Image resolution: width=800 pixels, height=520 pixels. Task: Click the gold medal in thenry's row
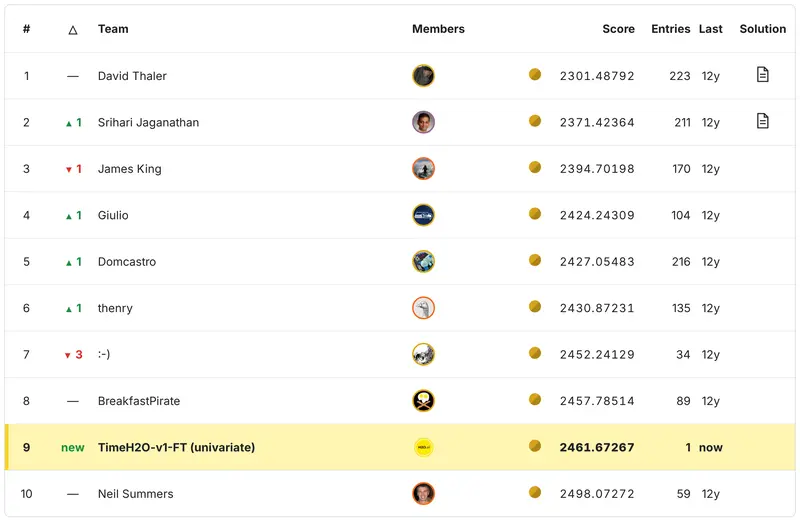535,306
